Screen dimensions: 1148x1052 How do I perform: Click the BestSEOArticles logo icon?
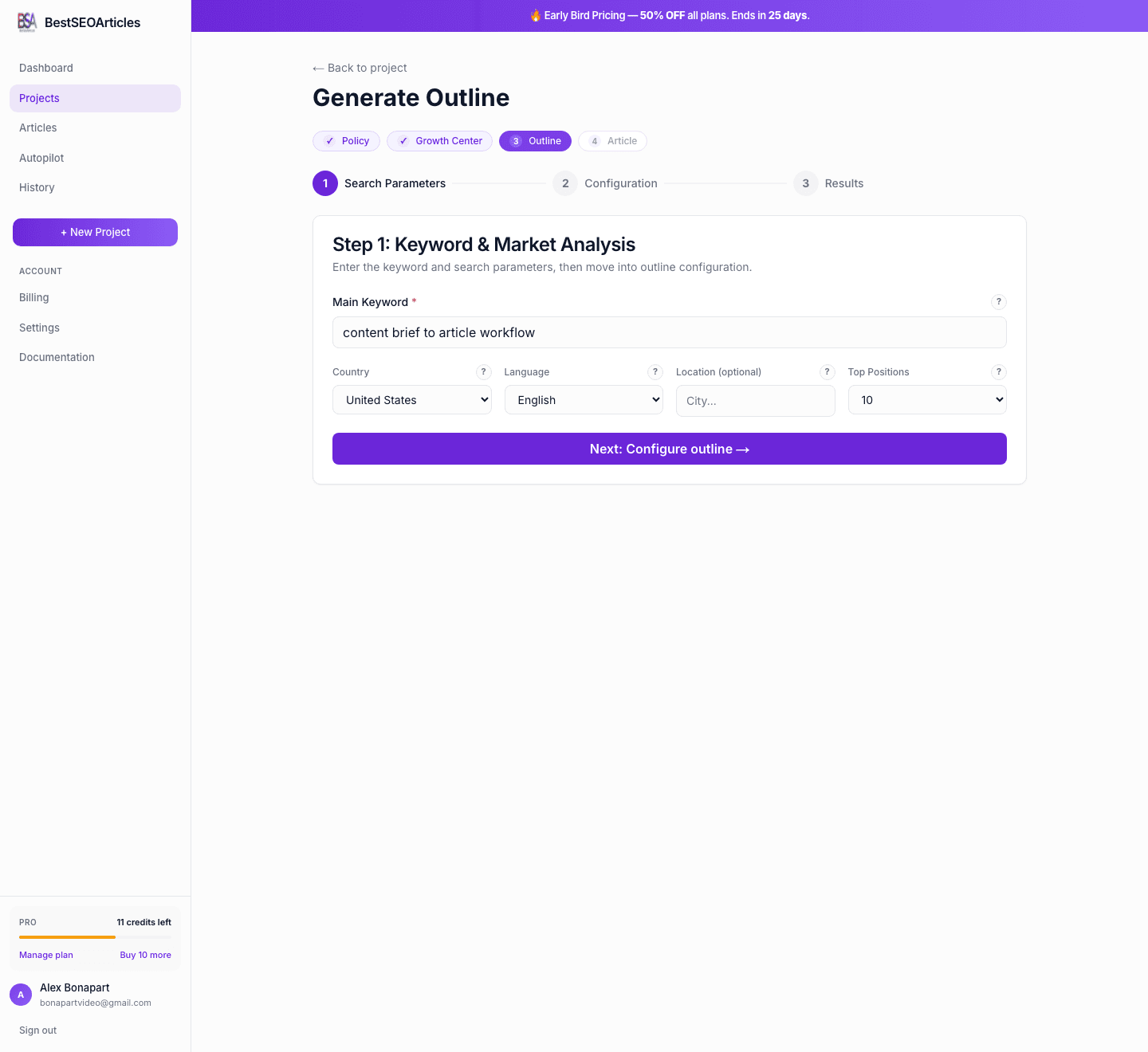27,22
